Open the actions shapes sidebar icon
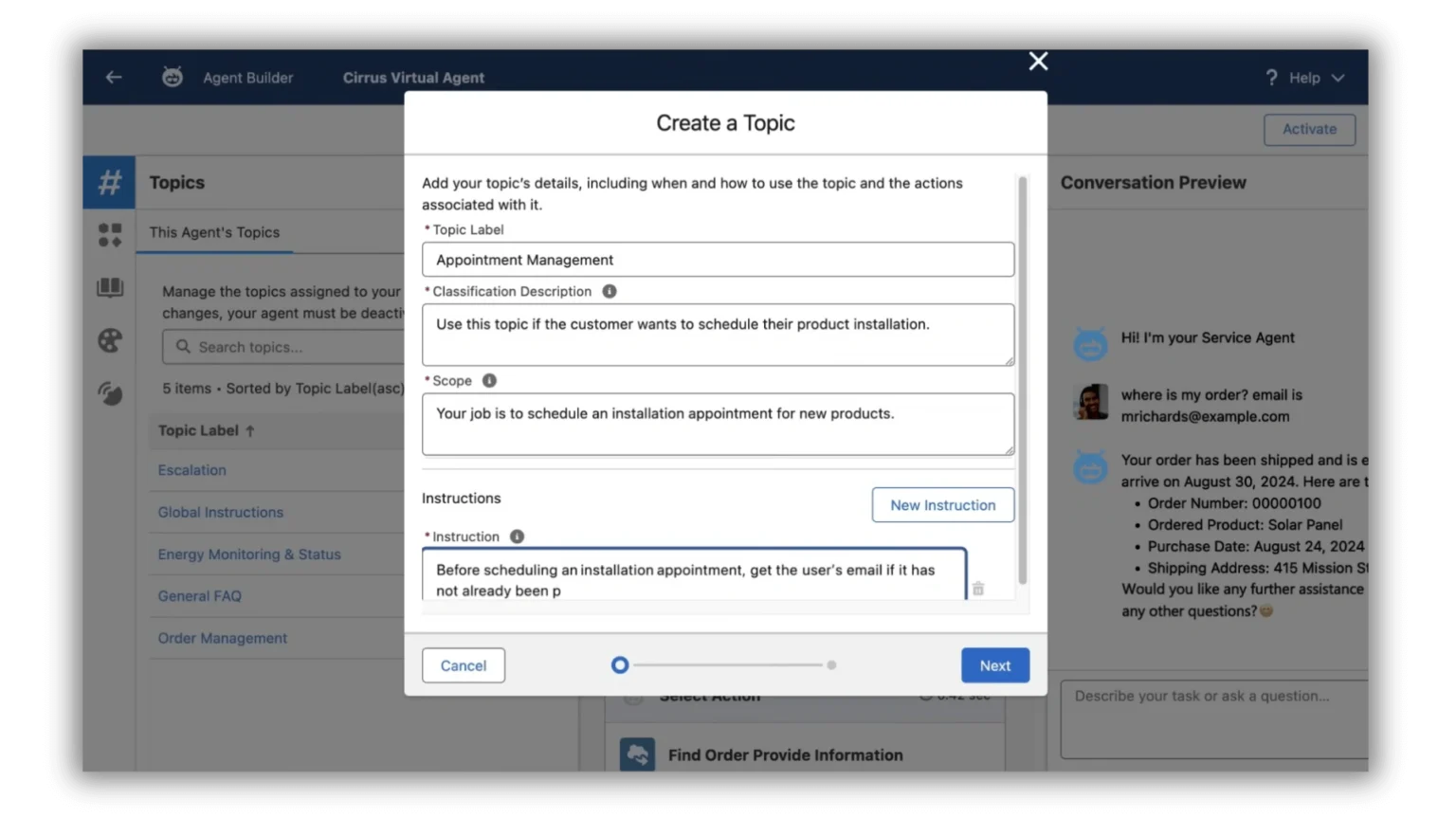The image size is (1456, 818). click(x=110, y=235)
